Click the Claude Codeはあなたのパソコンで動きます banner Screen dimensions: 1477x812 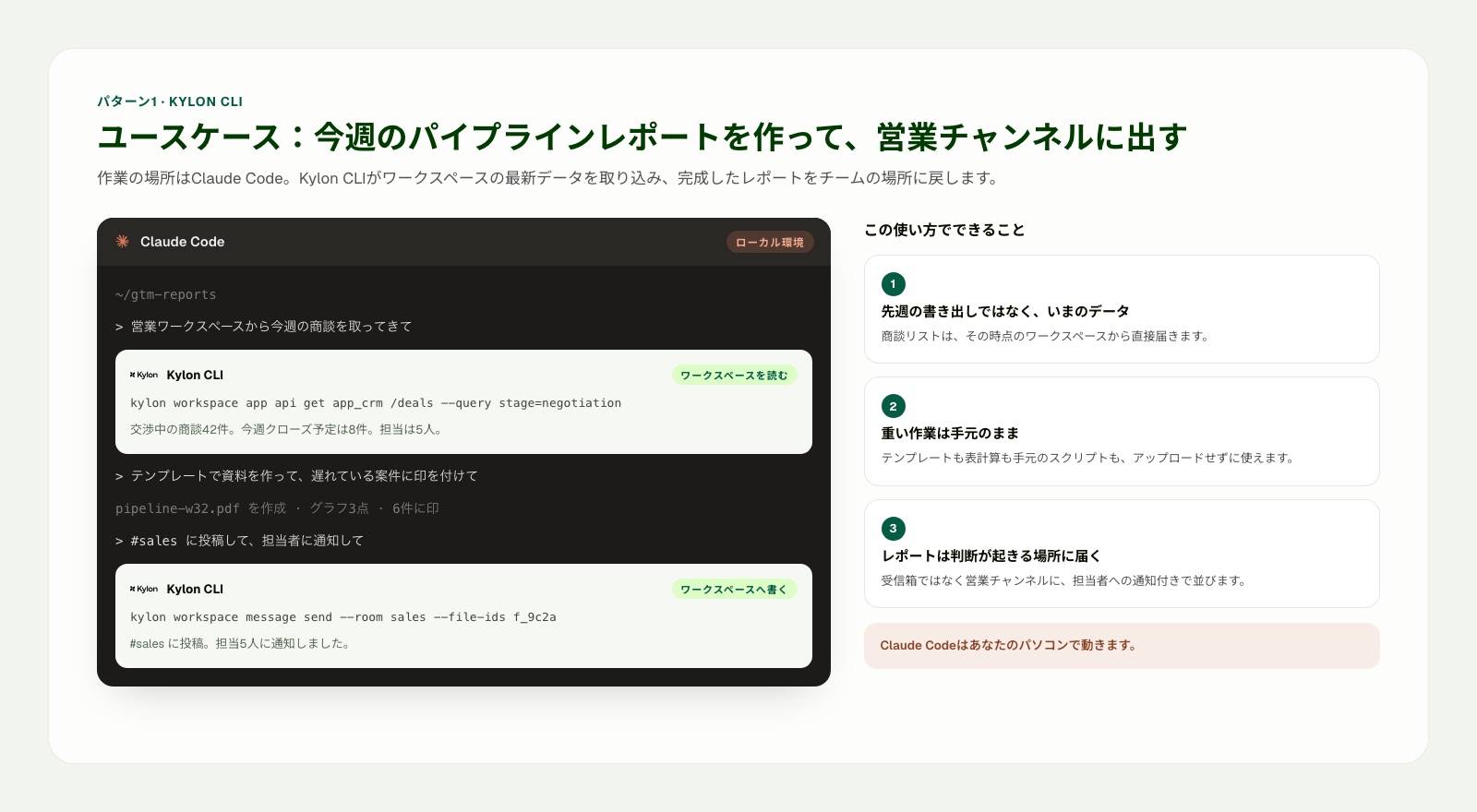pyautogui.click(x=1122, y=646)
